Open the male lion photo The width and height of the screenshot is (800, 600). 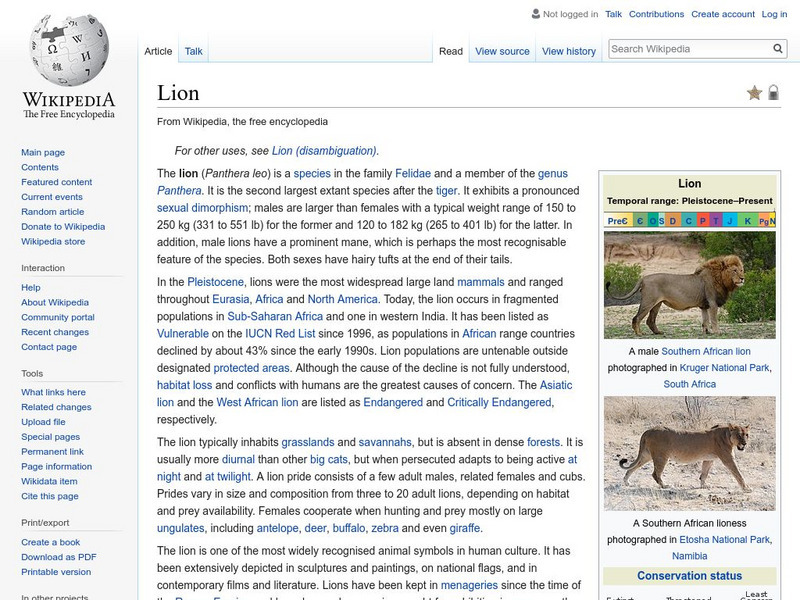(x=689, y=285)
